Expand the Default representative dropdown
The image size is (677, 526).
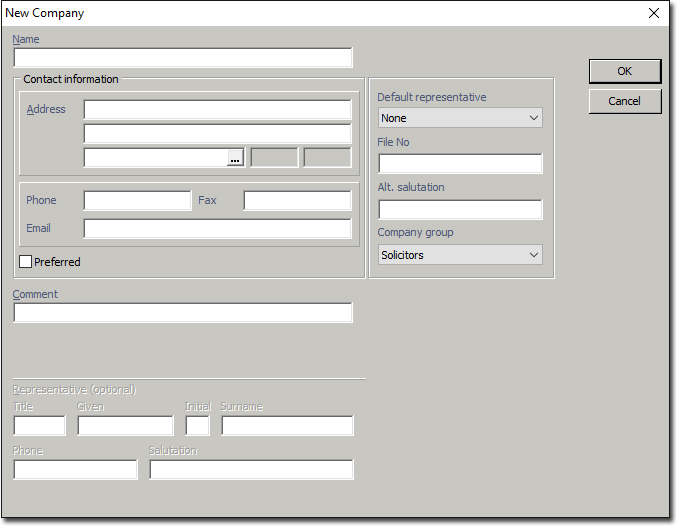460,118
